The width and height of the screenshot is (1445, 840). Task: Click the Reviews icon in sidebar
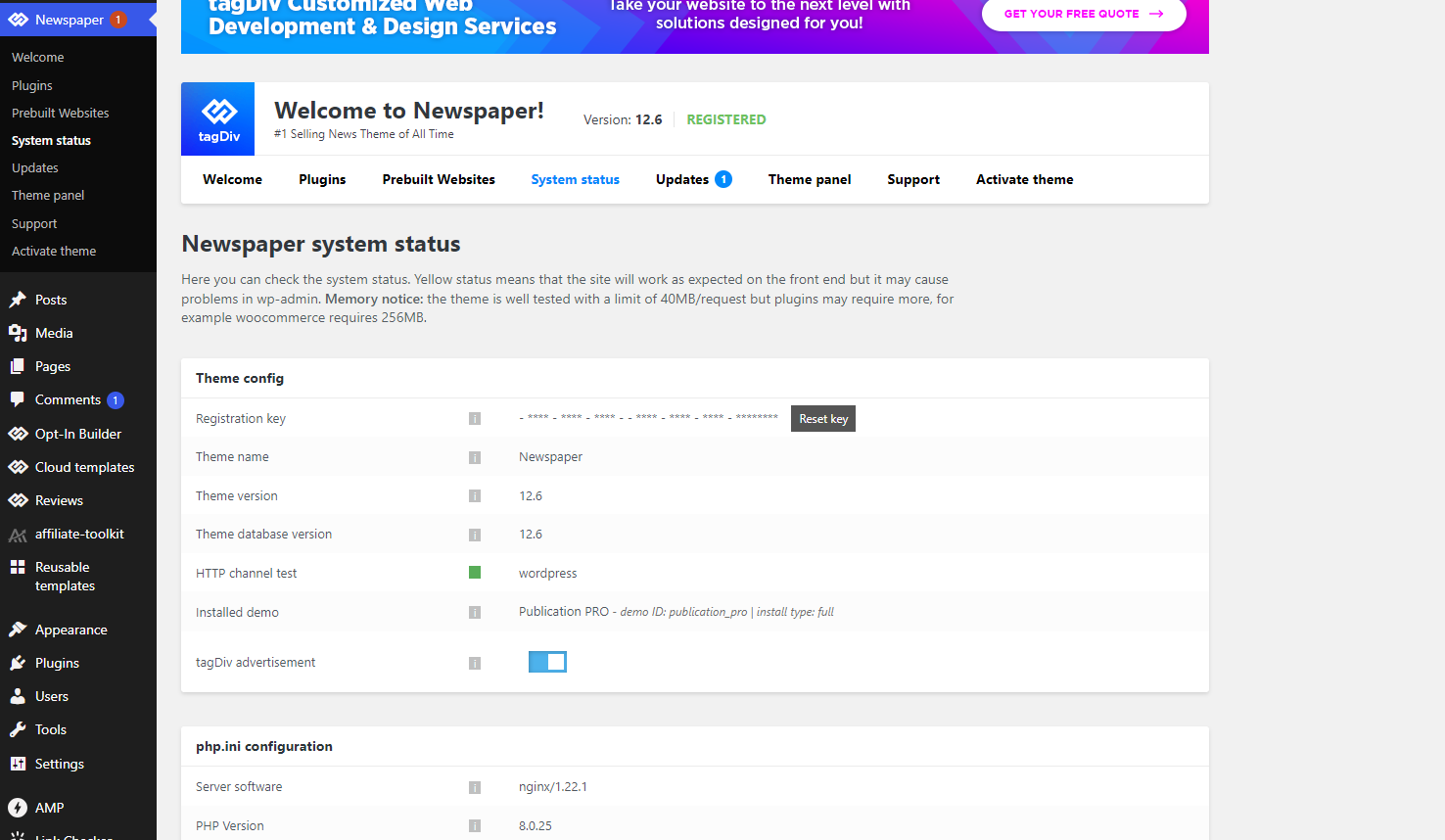pyautogui.click(x=18, y=500)
